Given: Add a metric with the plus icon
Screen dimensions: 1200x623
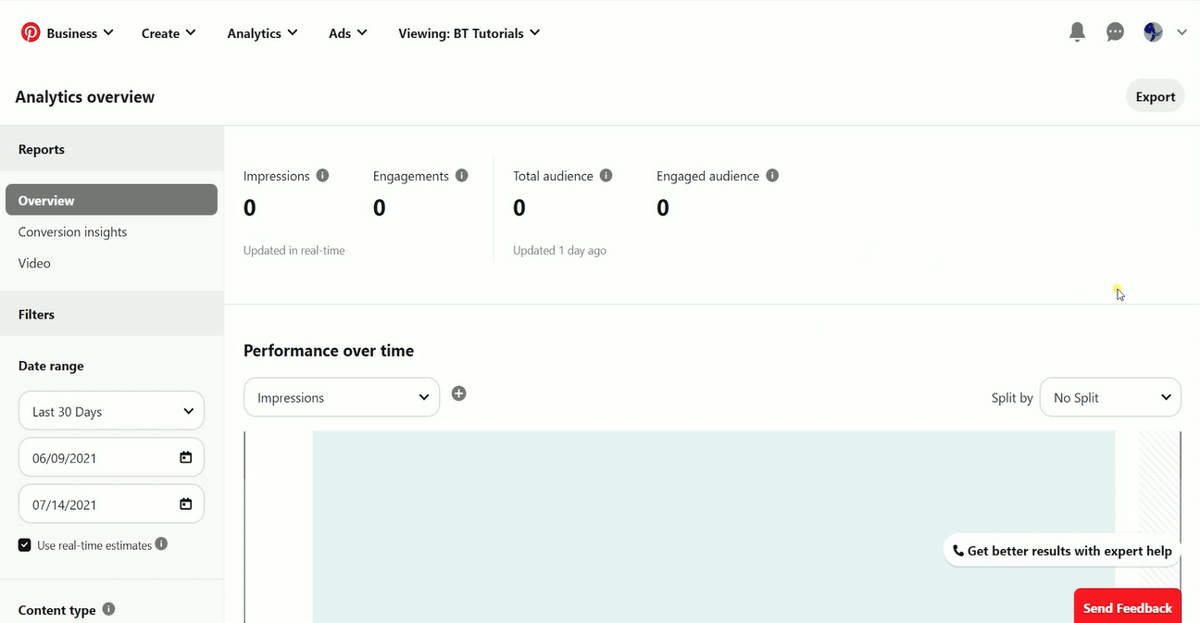Looking at the screenshot, I should [x=459, y=393].
